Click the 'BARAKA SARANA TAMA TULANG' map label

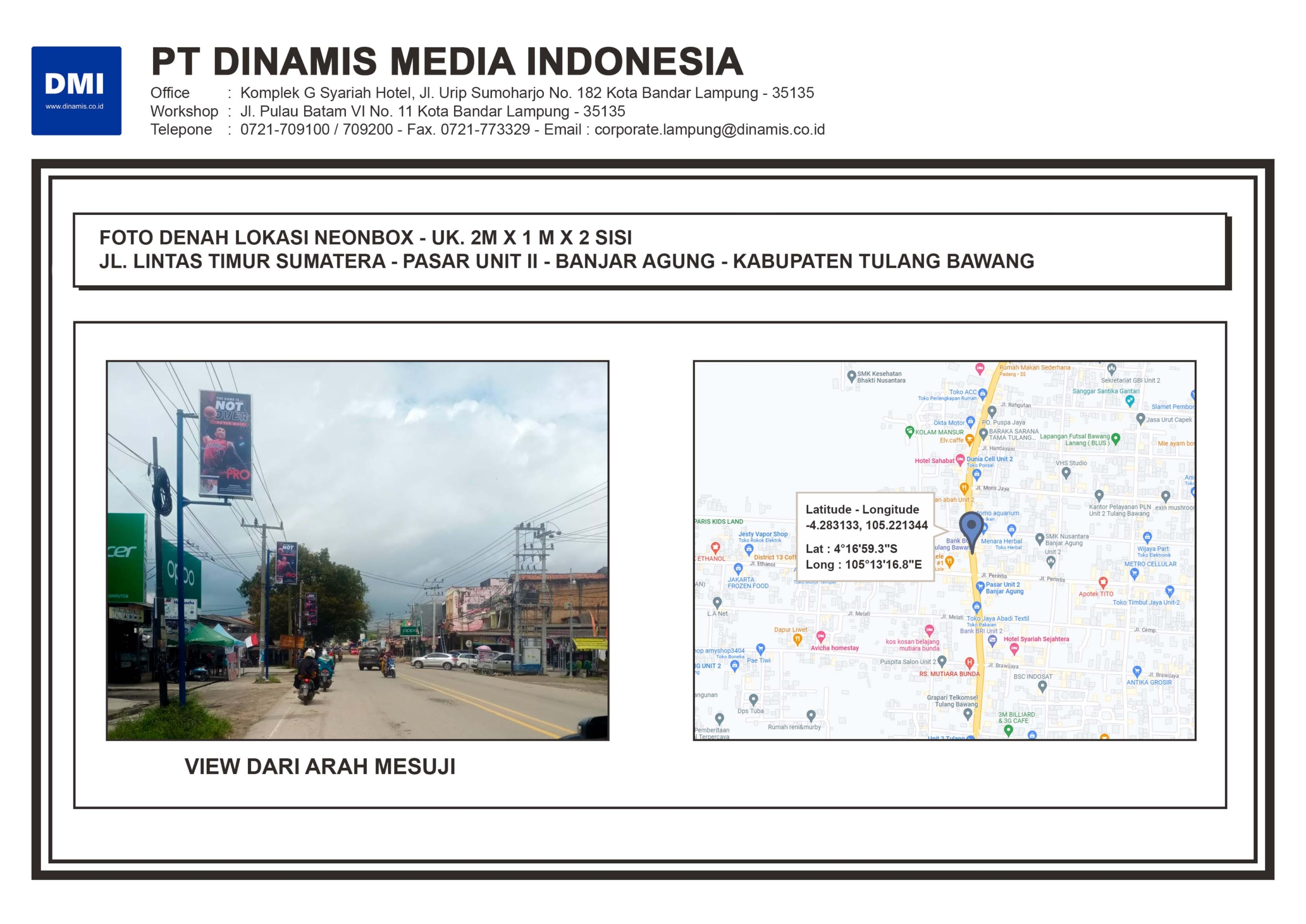point(1013,434)
